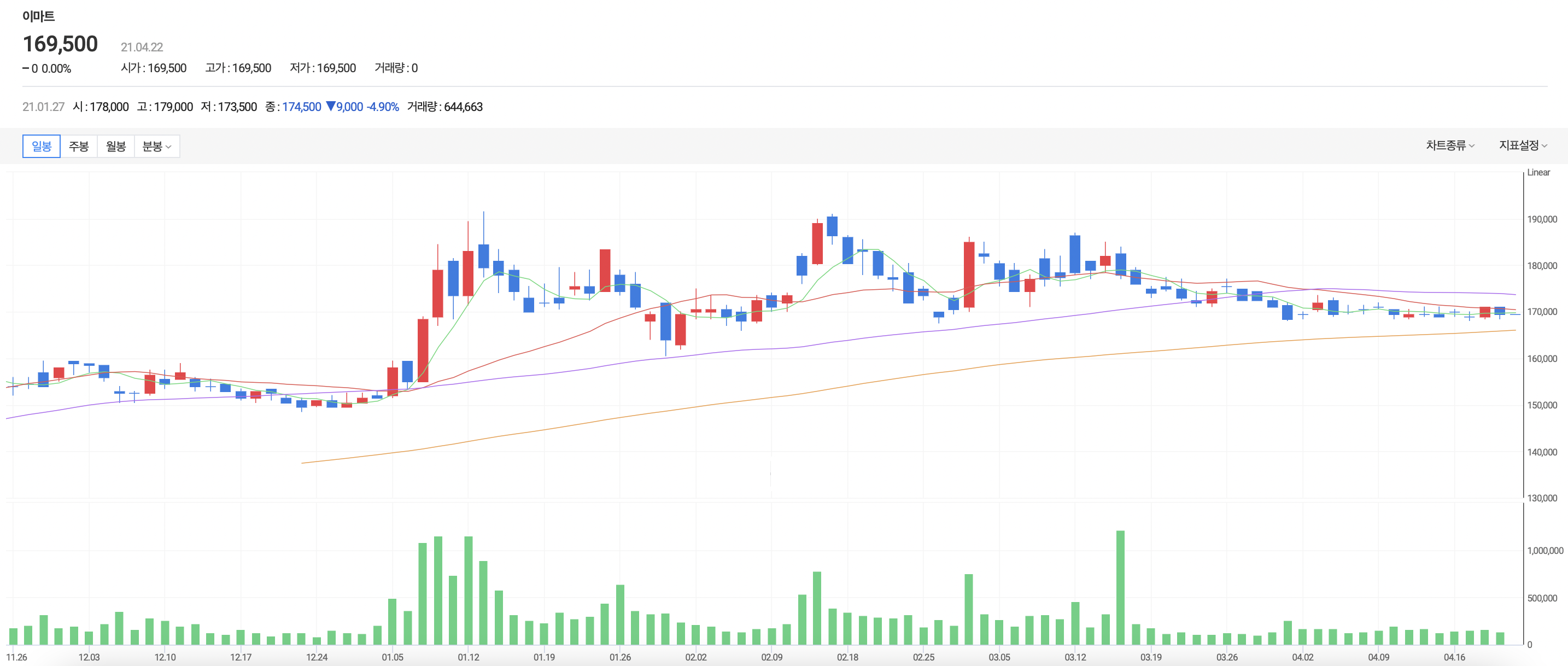
Task: Click the tall red candle just after 02.25
Action: point(969,274)
